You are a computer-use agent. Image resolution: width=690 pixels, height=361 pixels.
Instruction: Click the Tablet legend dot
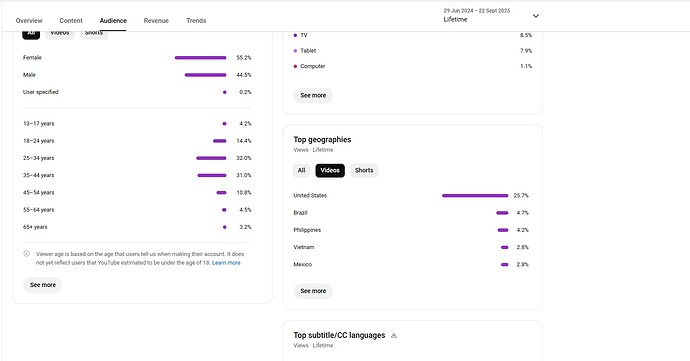(x=295, y=51)
